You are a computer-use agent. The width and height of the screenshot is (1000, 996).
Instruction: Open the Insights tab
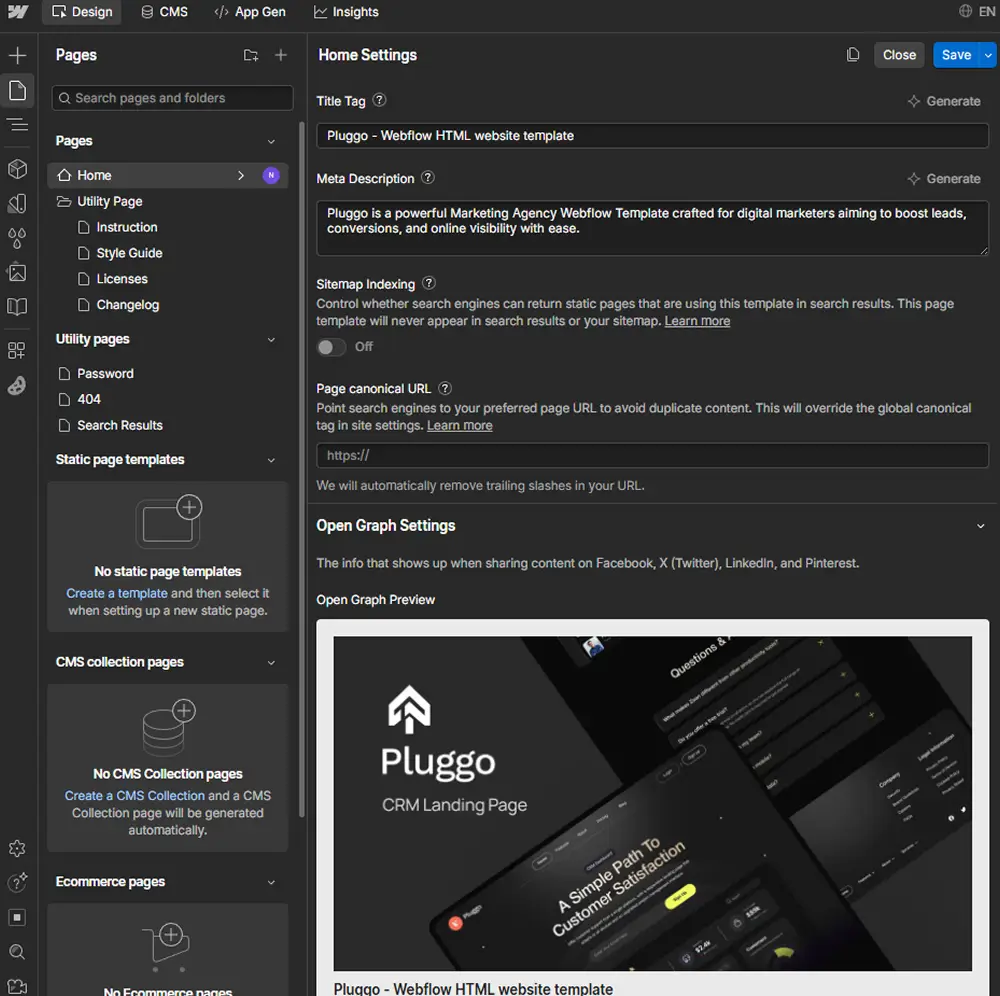tap(346, 12)
